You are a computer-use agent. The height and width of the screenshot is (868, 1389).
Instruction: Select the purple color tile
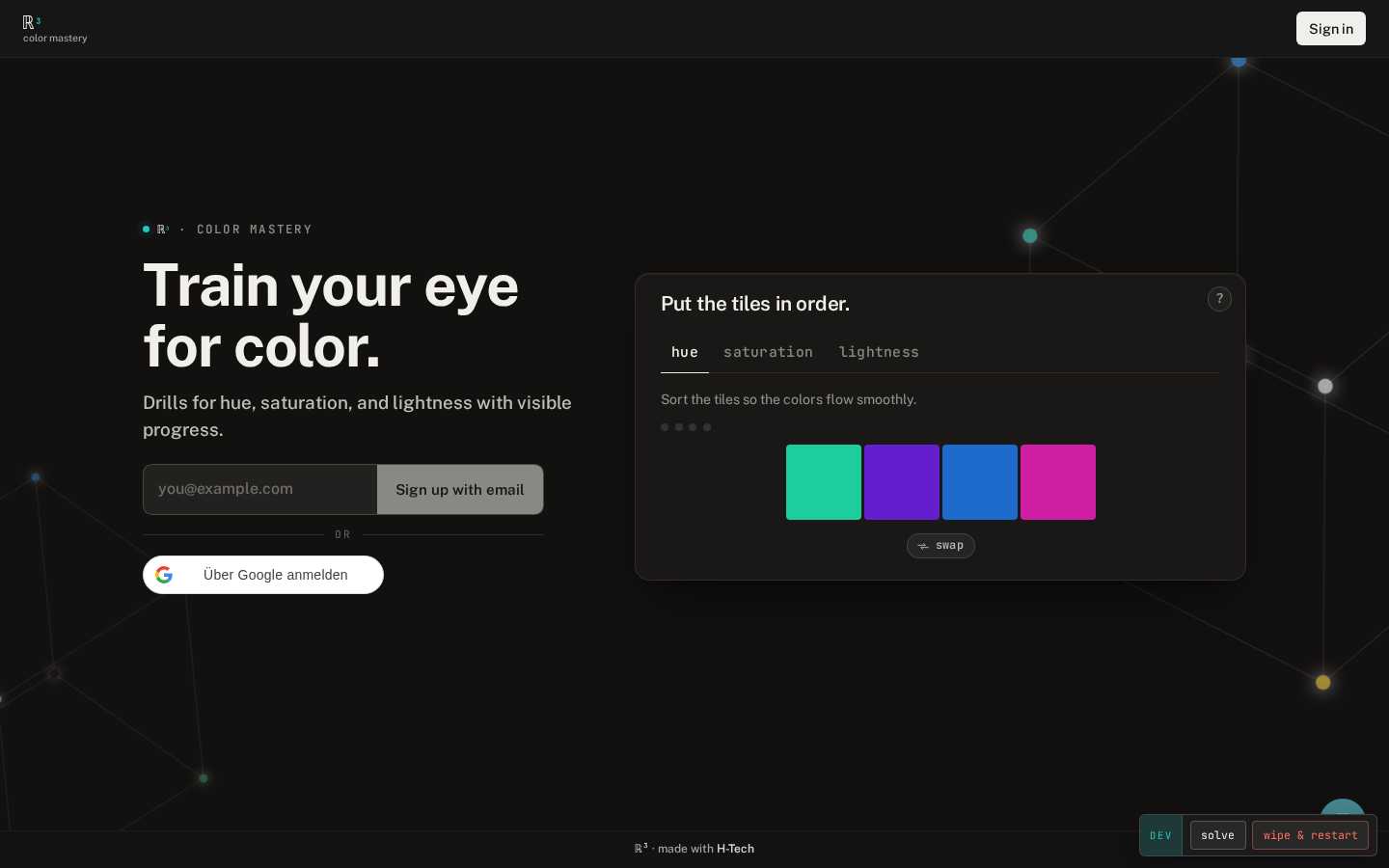(x=902, y=482)
